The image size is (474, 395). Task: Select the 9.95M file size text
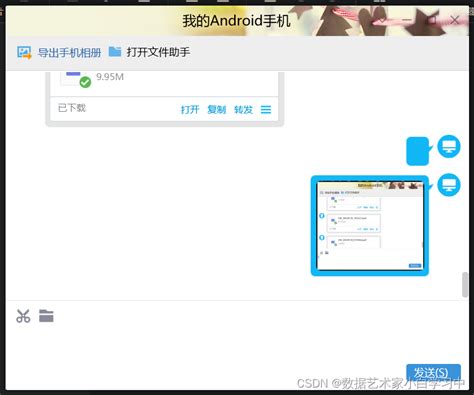point(110,77)
